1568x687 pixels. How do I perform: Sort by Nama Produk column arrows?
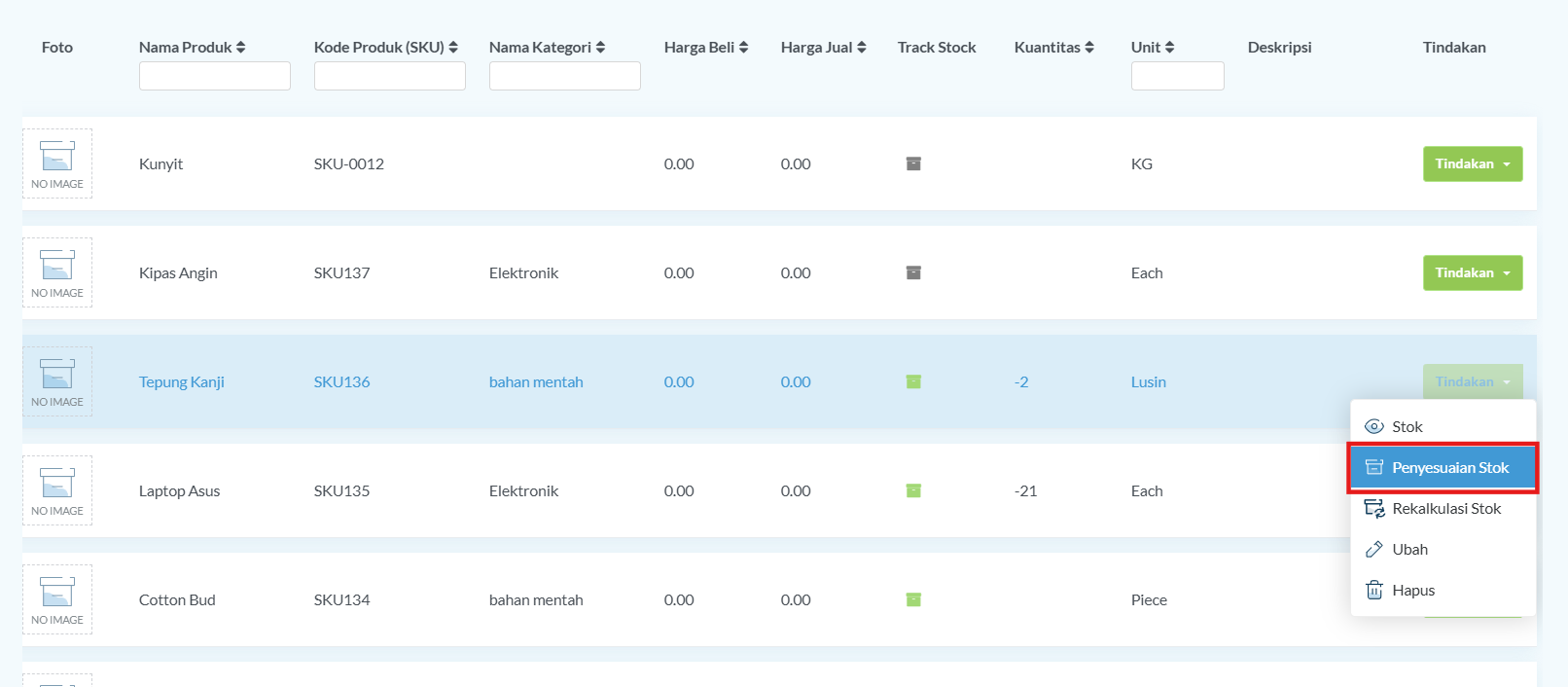coord(240,47)
